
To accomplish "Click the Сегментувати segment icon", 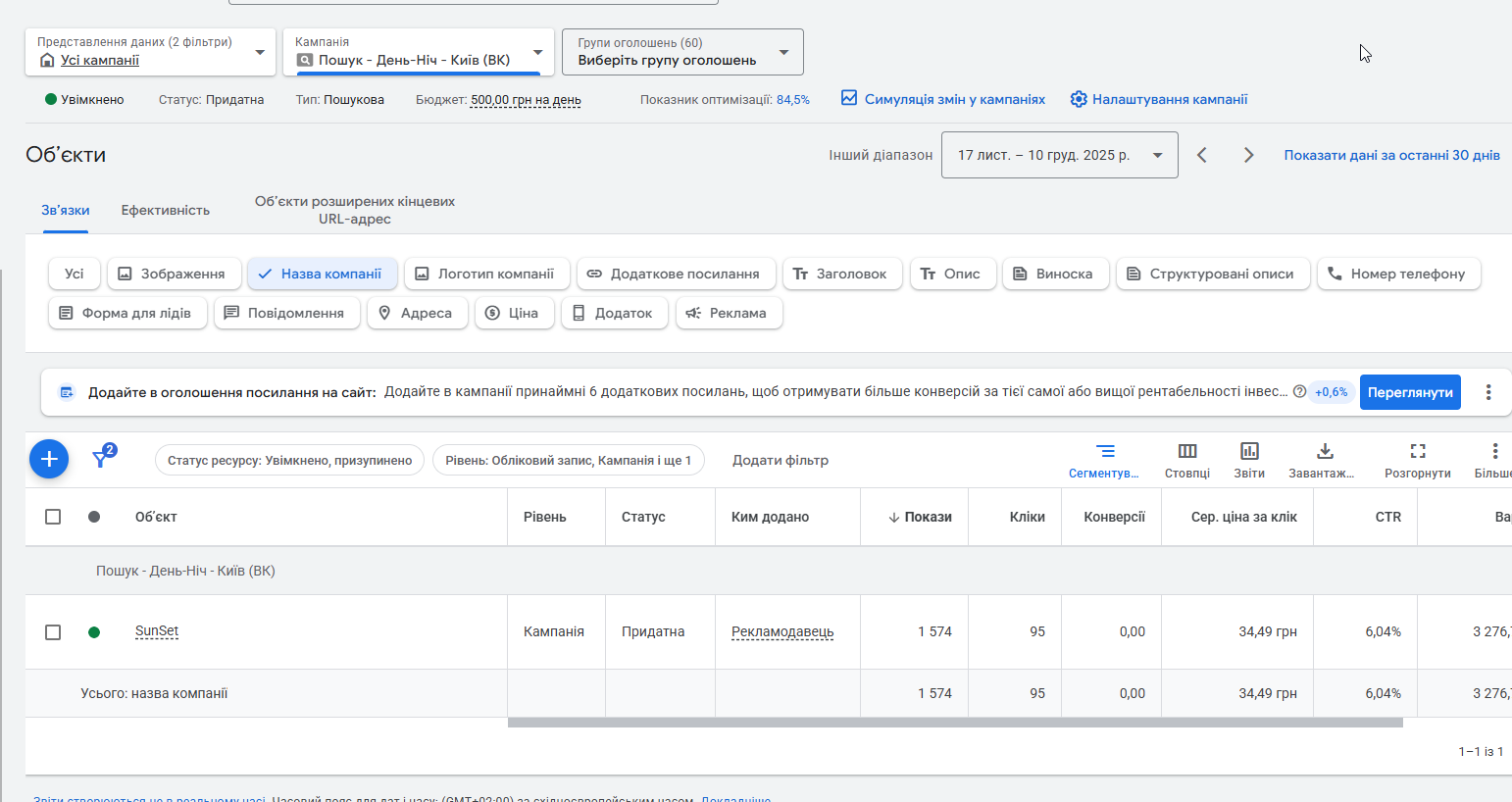I will pyautogui.click(x=1105, y=451).
